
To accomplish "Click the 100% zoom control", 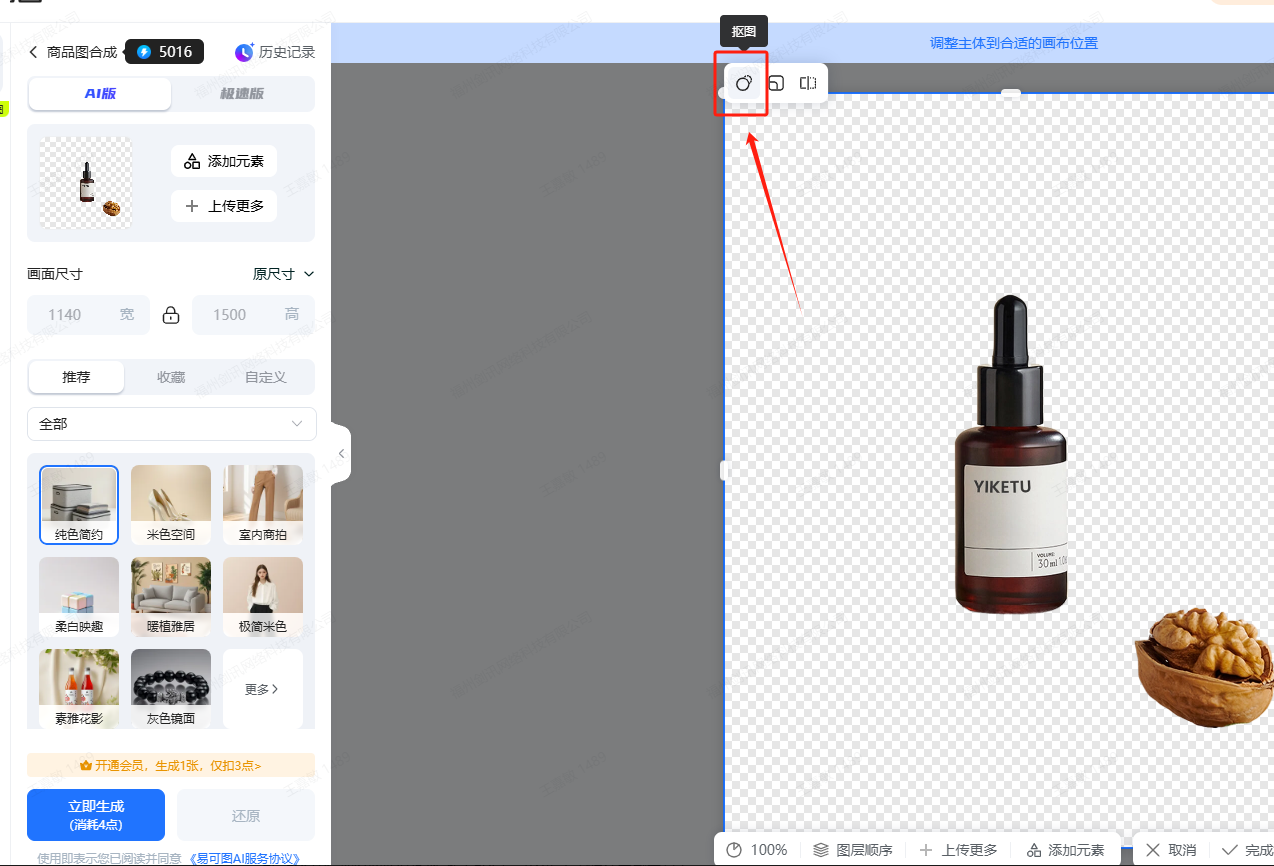I will (757, 850).
